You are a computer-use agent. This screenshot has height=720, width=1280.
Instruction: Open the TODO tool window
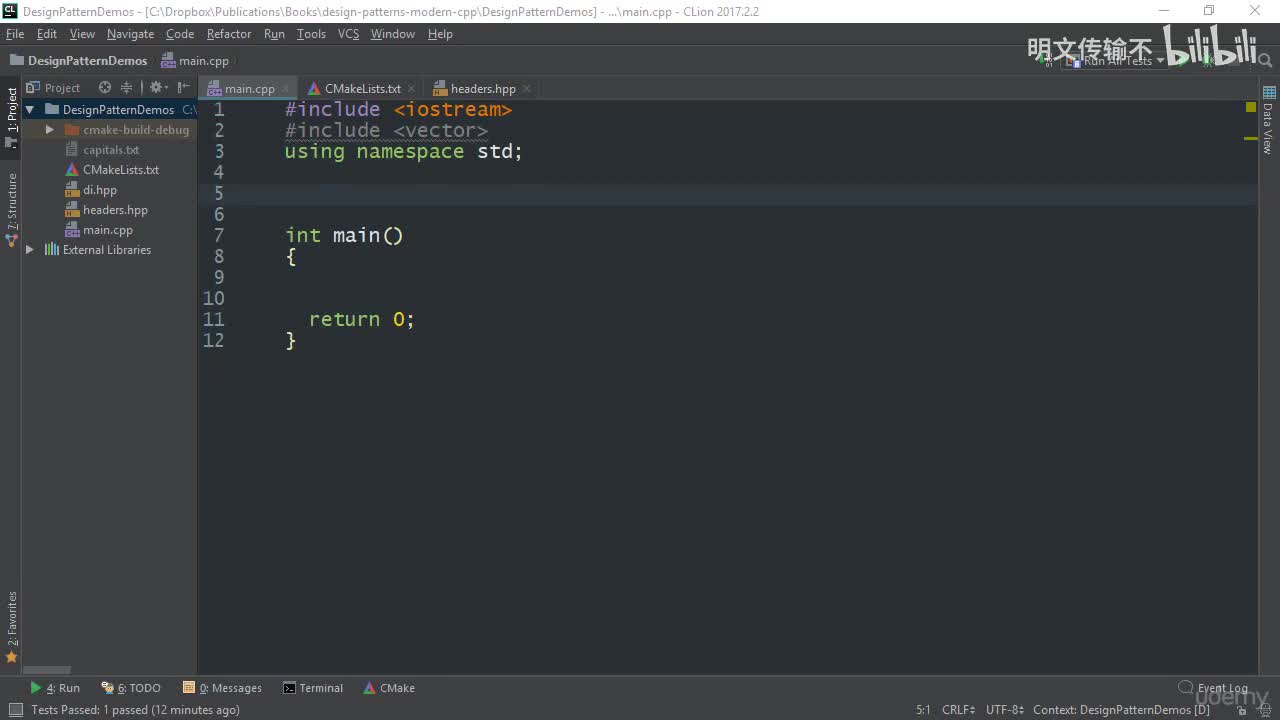point(131,688)
